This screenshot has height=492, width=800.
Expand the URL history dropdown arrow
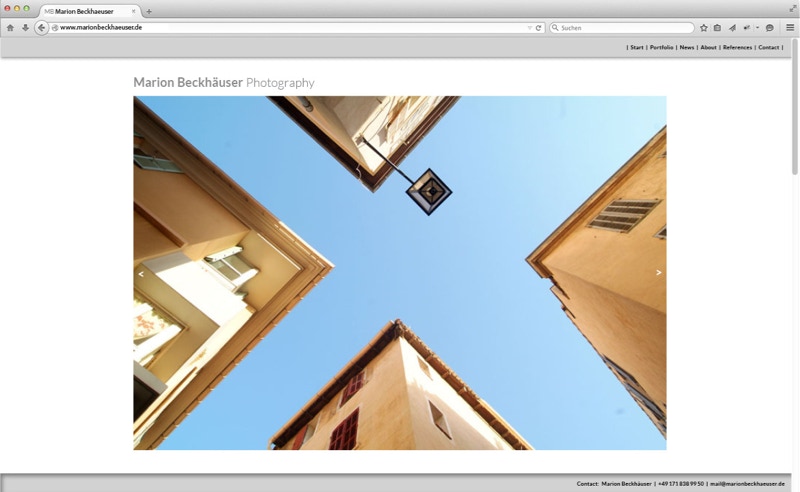coord(529,28)
